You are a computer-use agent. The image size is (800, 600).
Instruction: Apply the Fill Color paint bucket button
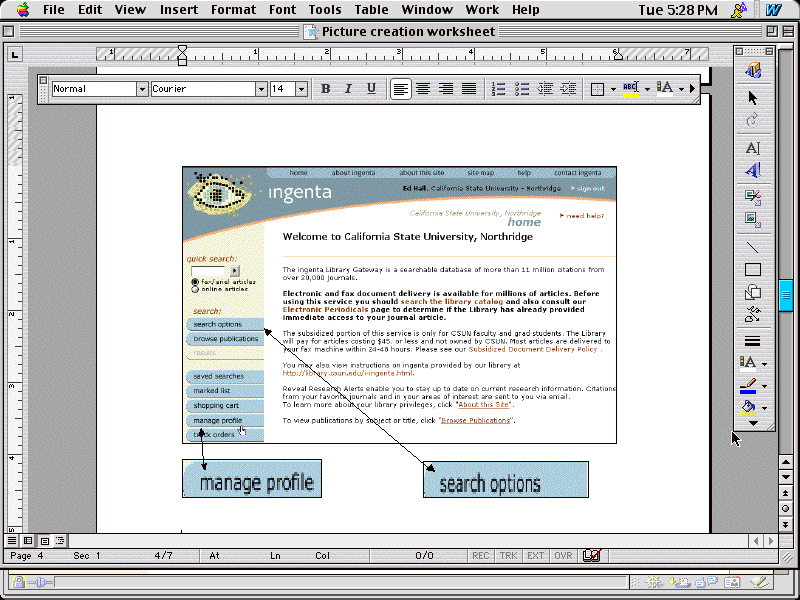(748, 408)
